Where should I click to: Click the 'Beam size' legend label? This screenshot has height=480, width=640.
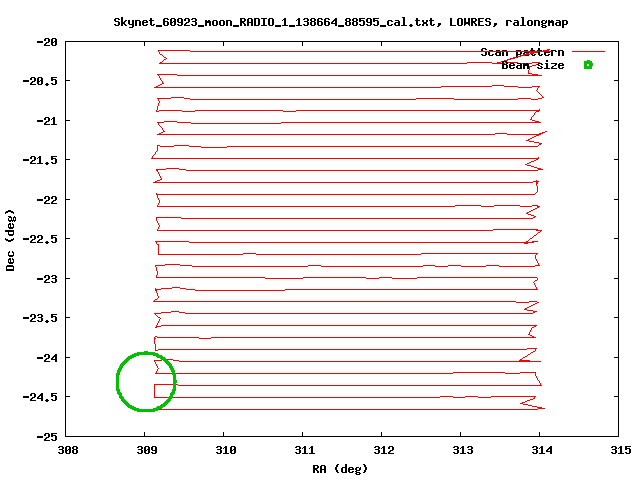[533, 65]
